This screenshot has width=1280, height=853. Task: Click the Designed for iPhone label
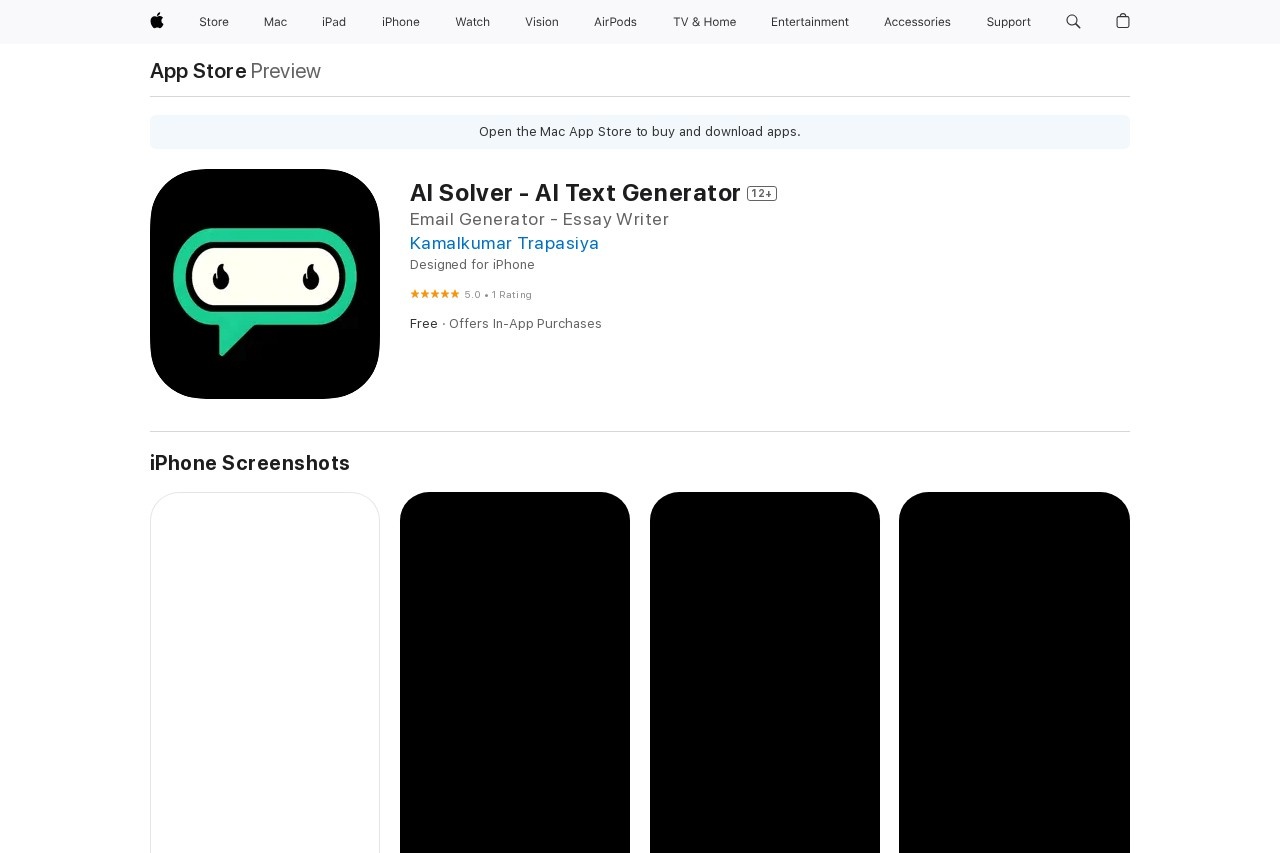click(x=472, y=265)
